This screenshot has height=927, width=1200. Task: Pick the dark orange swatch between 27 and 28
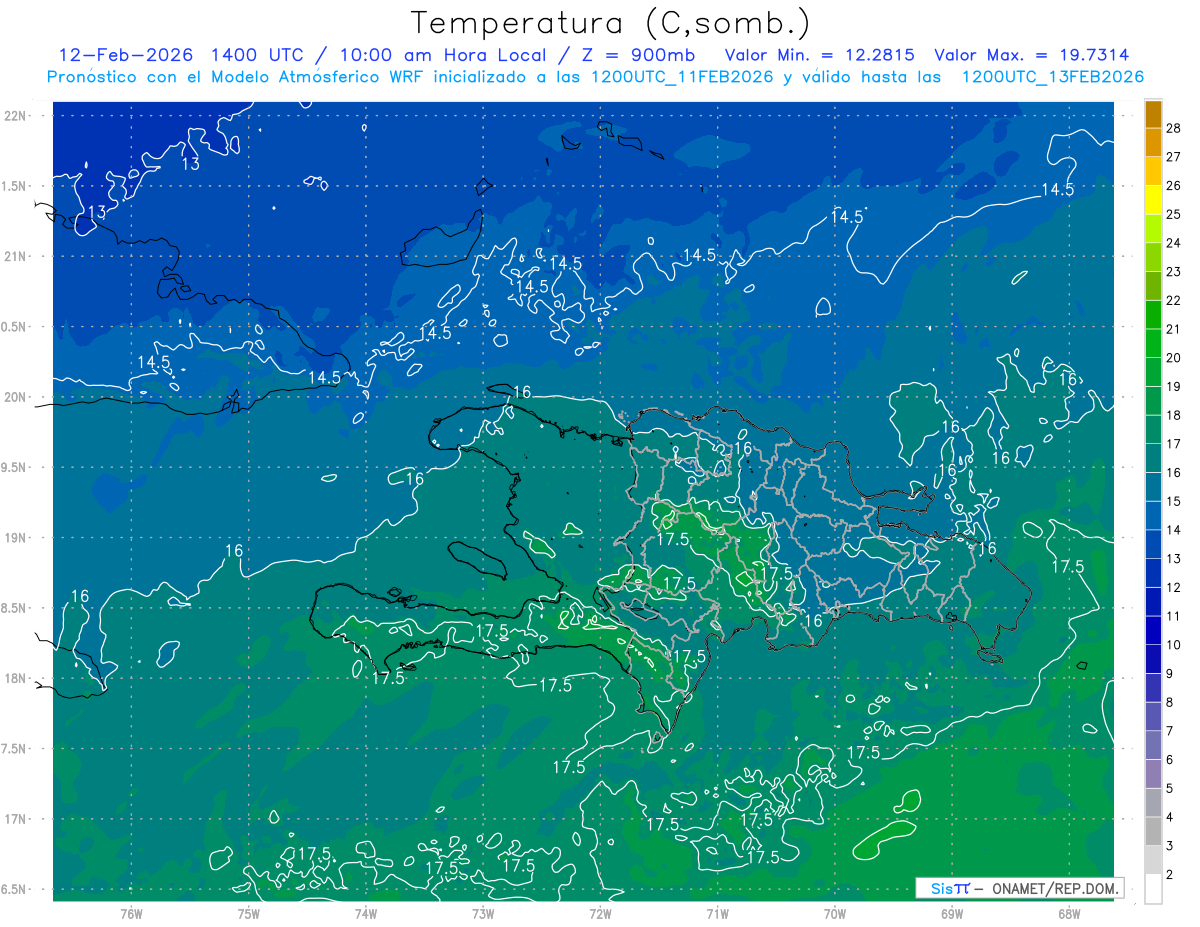(x=1153, y=143)
